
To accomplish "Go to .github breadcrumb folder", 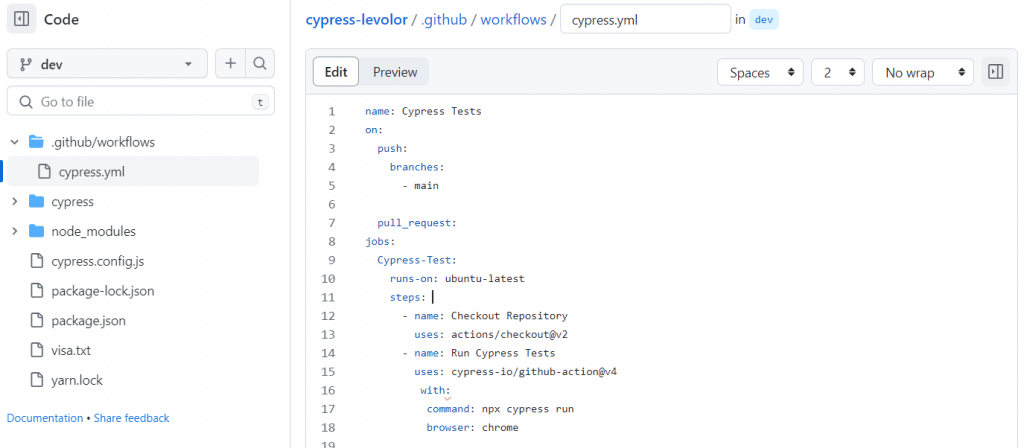I will [444, 20].
